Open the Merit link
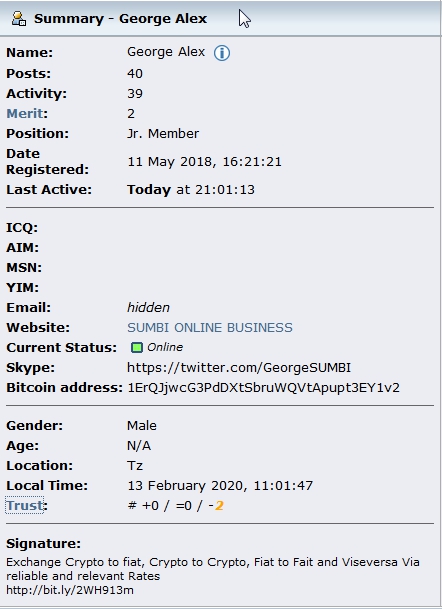This screenshot has width=442, height=609. 24,113
